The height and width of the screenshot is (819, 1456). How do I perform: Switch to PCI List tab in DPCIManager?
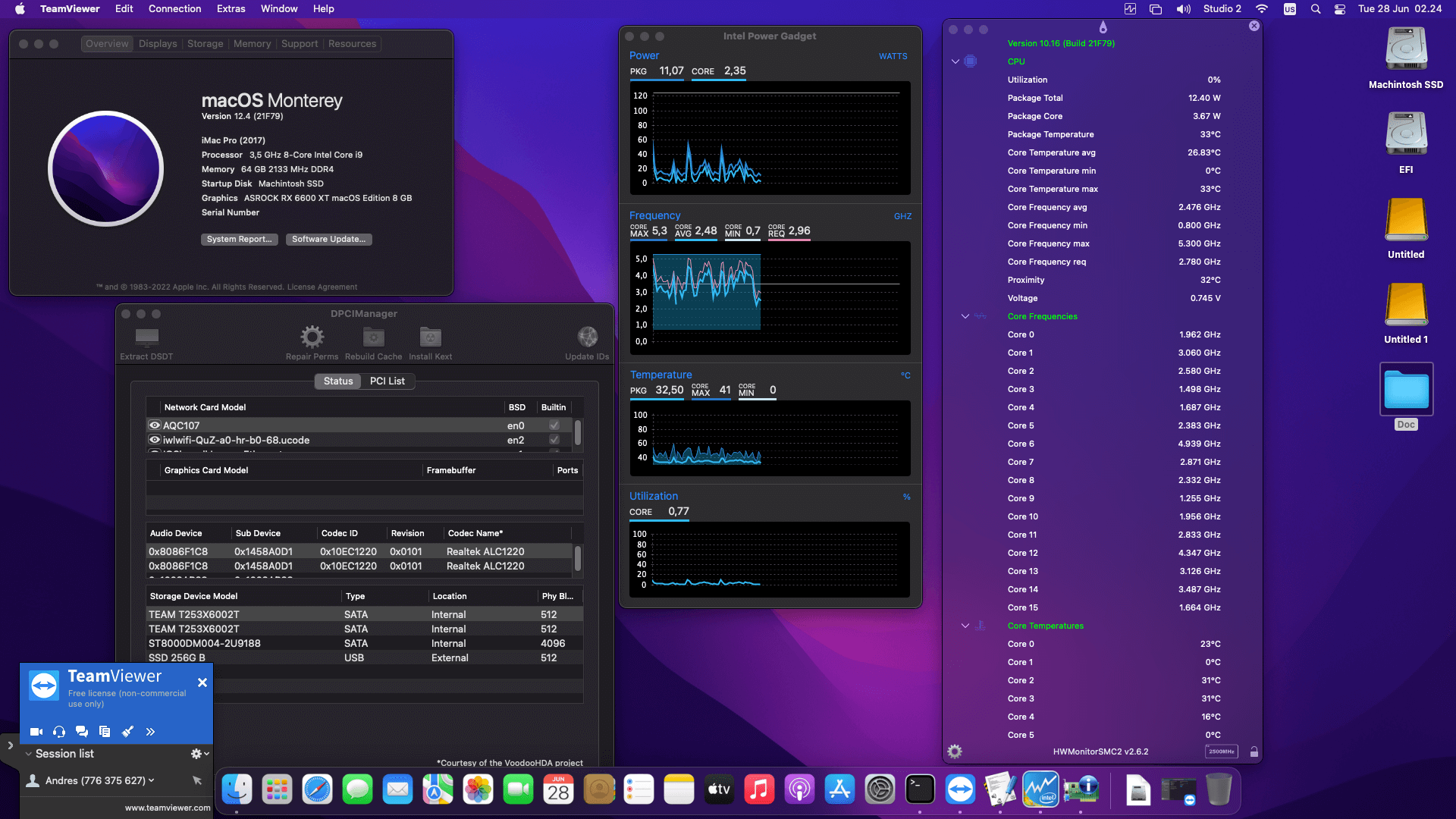pos(388,381)
